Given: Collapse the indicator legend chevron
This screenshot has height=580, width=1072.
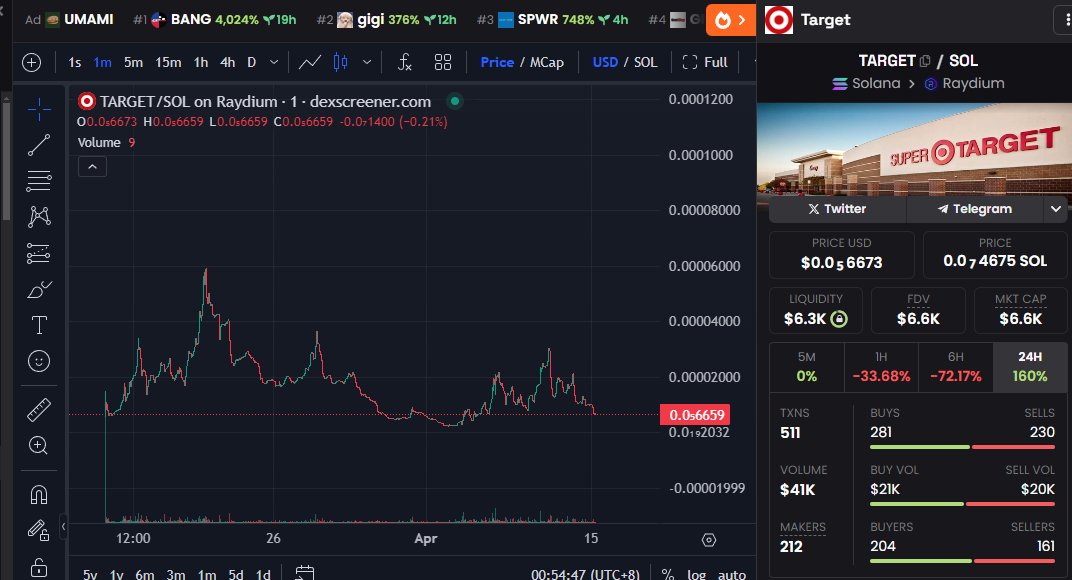Looking at the screenshot, I should click(92, 167).
